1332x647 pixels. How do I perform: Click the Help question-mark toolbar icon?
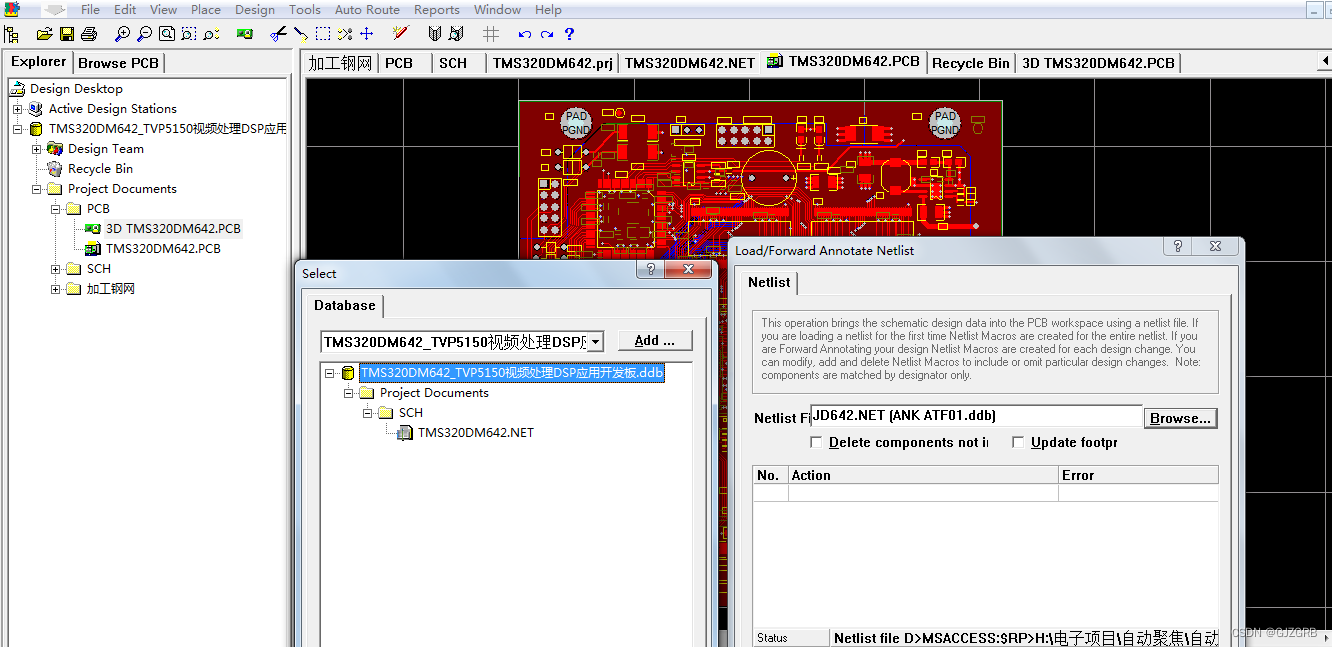569,33
